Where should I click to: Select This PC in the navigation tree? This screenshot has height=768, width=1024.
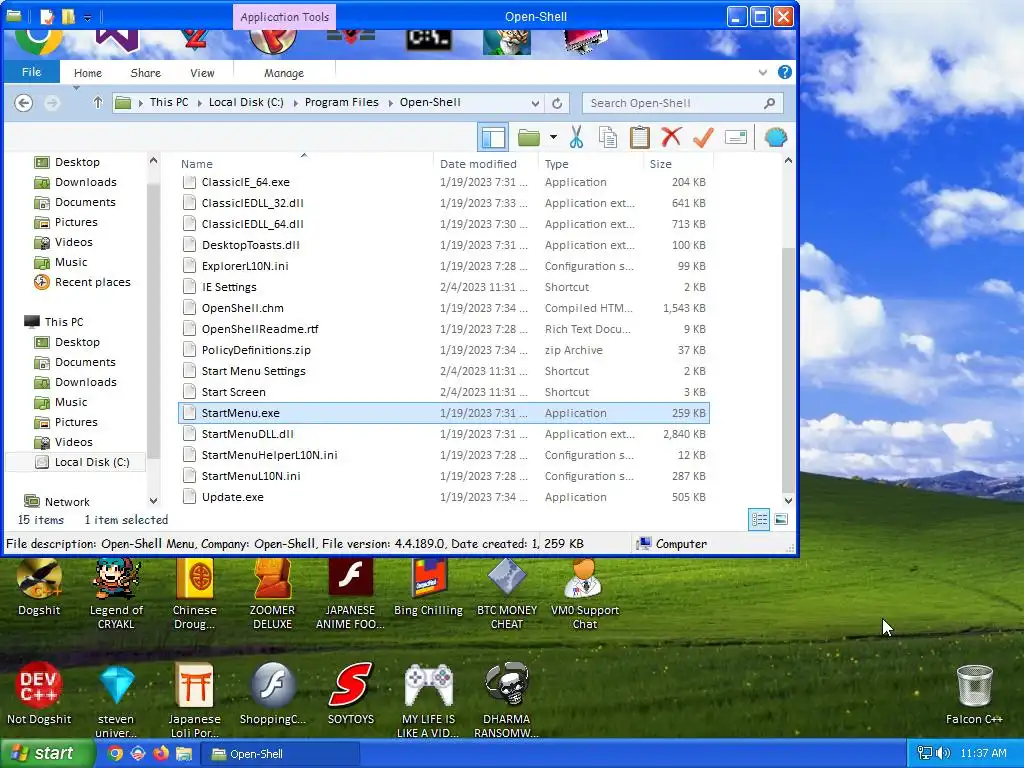click(x=54, y=322)
